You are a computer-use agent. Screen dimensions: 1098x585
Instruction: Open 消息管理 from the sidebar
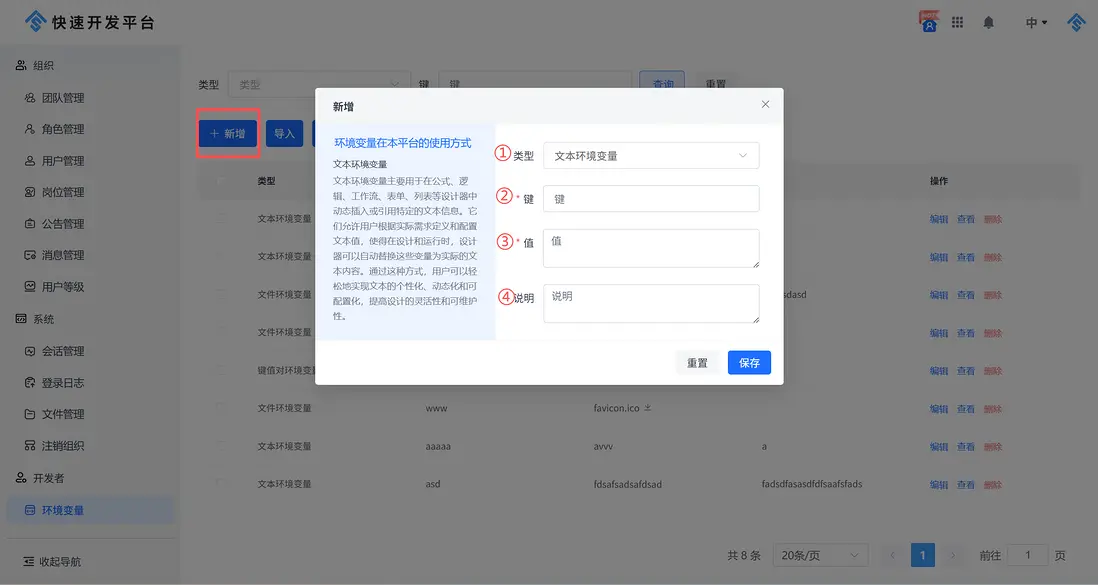pyautogui.click(x=64, y=255)
